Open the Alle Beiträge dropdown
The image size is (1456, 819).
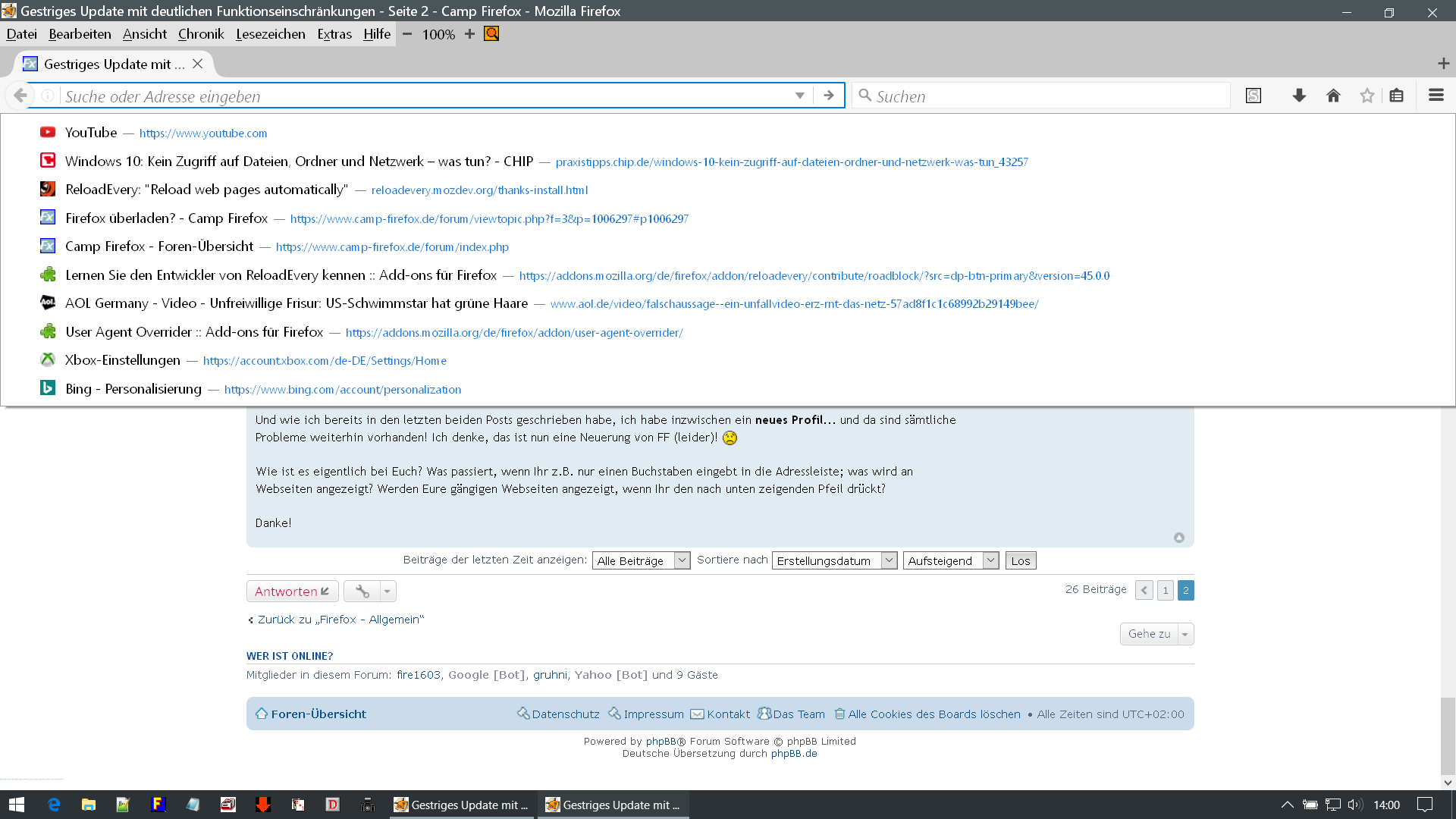point(641,560)
